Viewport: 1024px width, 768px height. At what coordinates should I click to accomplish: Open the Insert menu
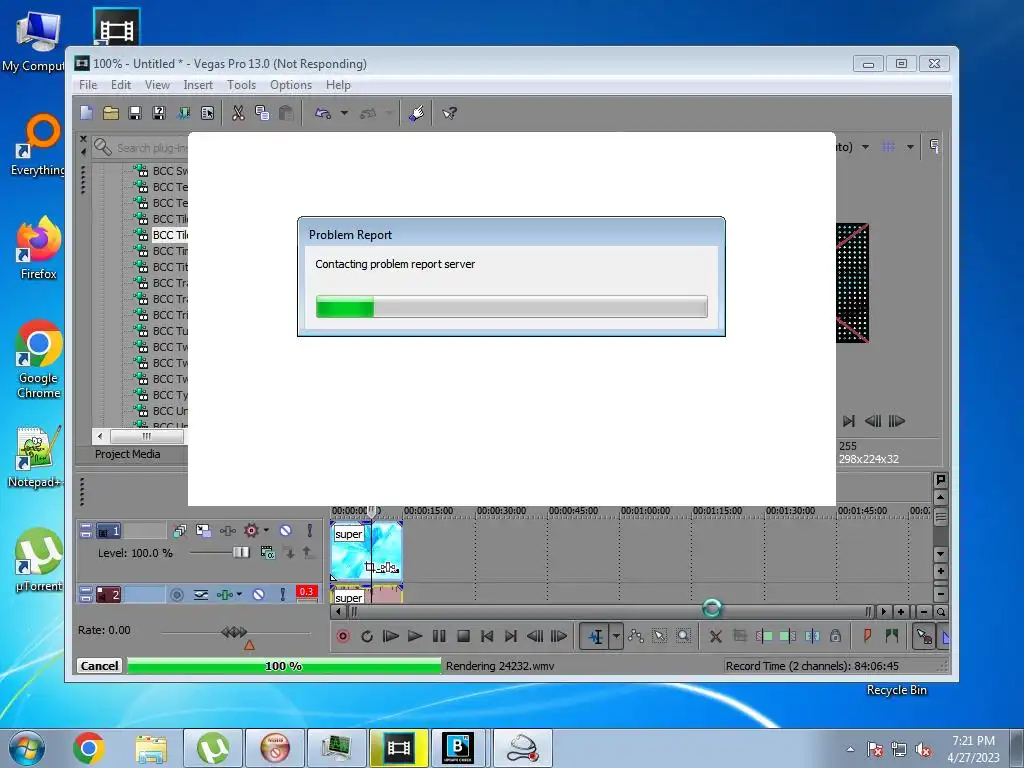coord(198,85)
